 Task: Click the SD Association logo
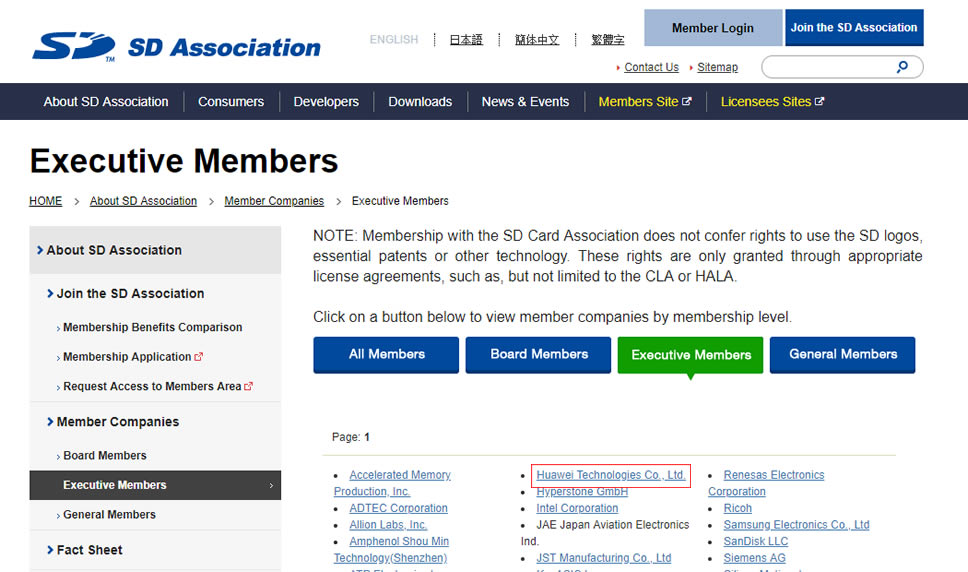(x=176, y=46)
